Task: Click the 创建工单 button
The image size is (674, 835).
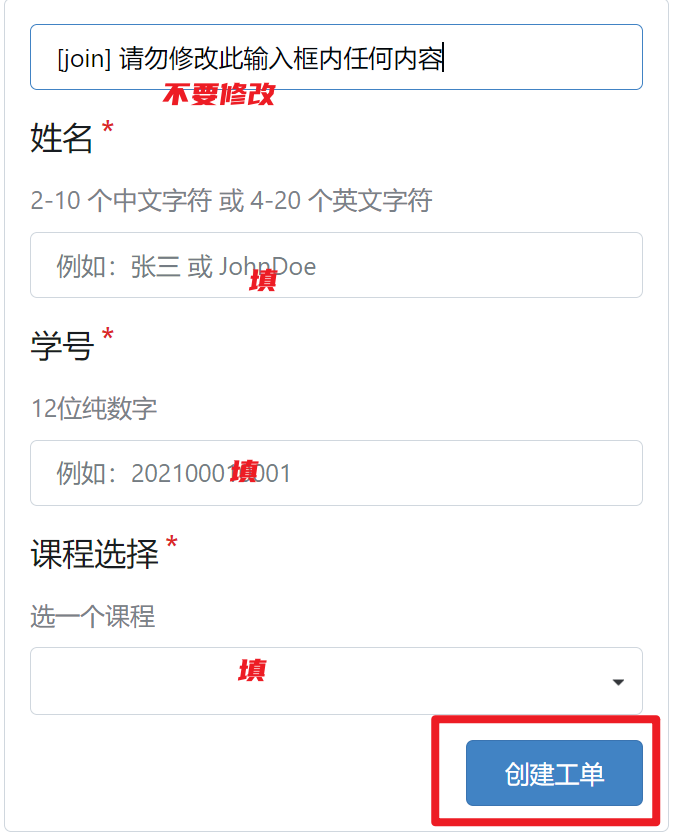Action: [554, 773]
